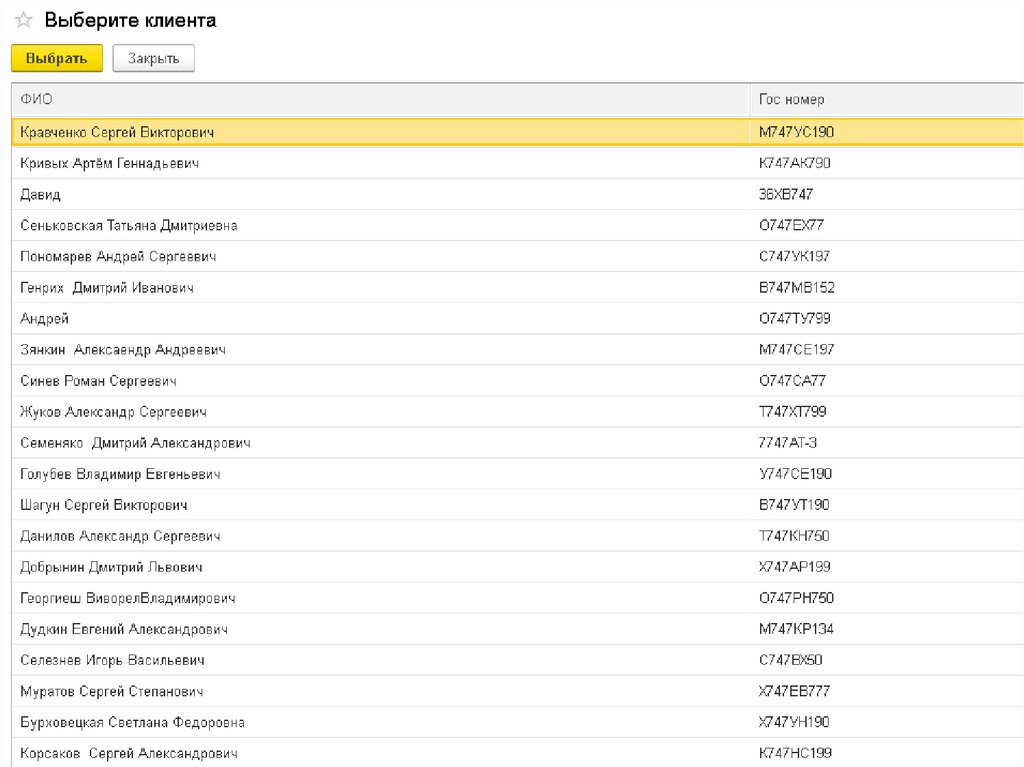
Task: Click plate number О747СА77
Action: click(x=792, y=380)
